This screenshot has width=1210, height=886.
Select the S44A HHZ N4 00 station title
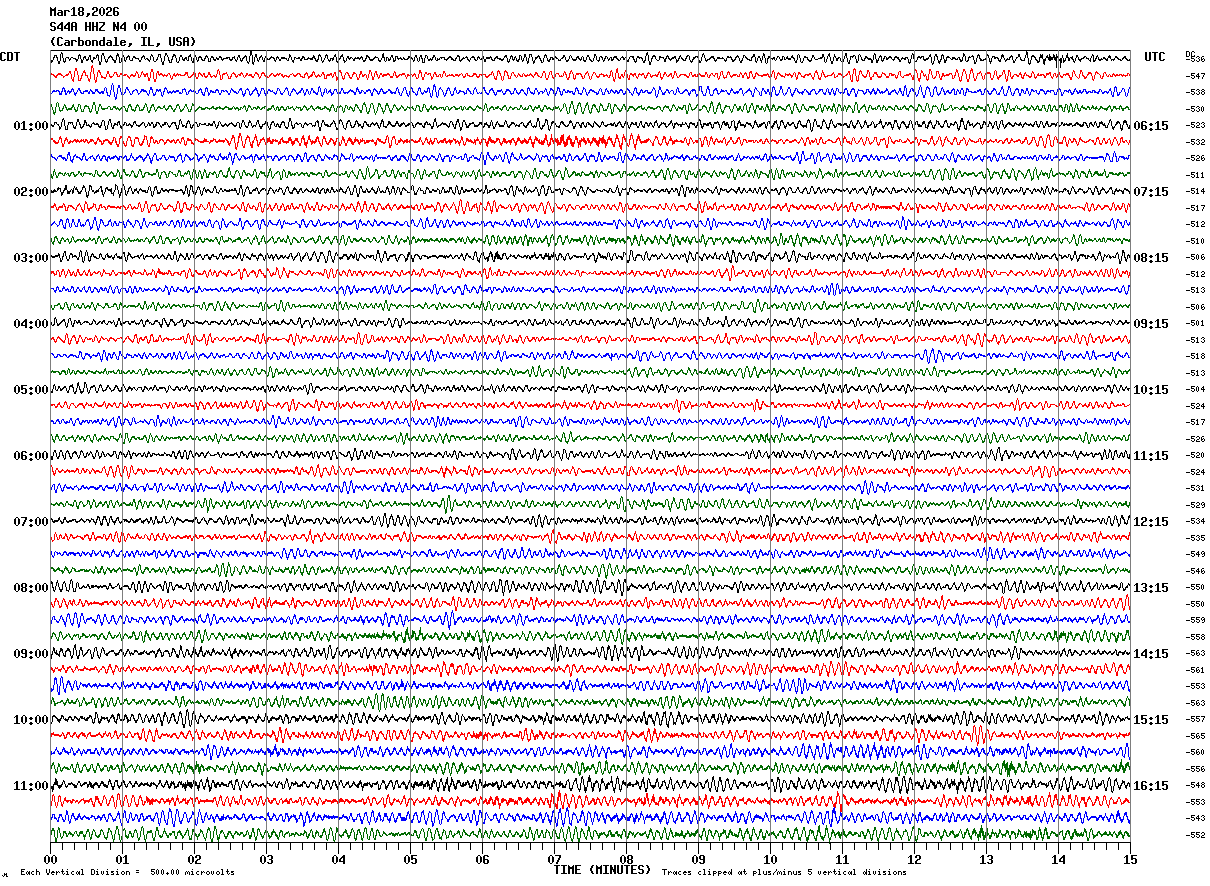point(98,27)
